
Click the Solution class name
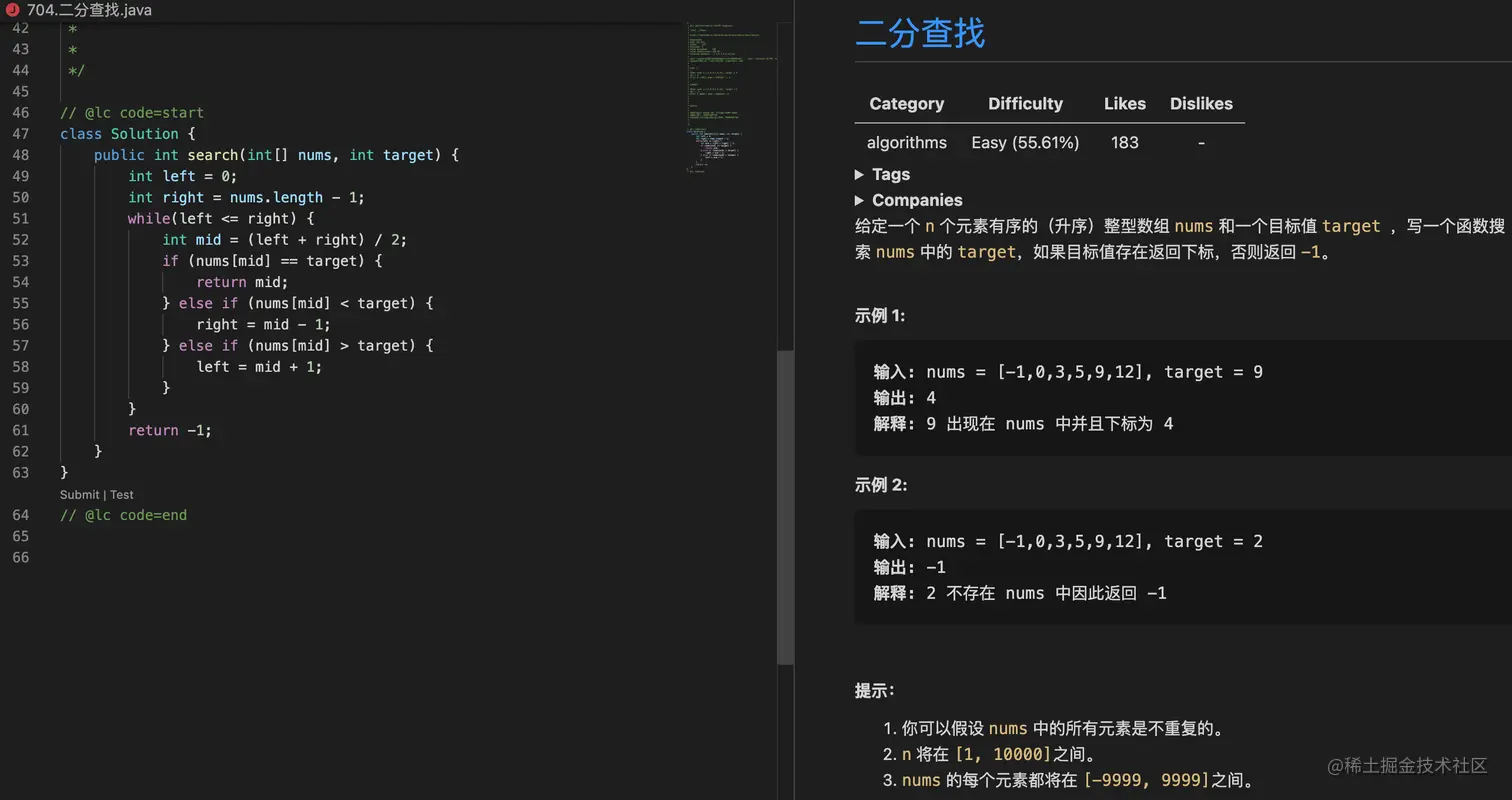click(144, 134)
